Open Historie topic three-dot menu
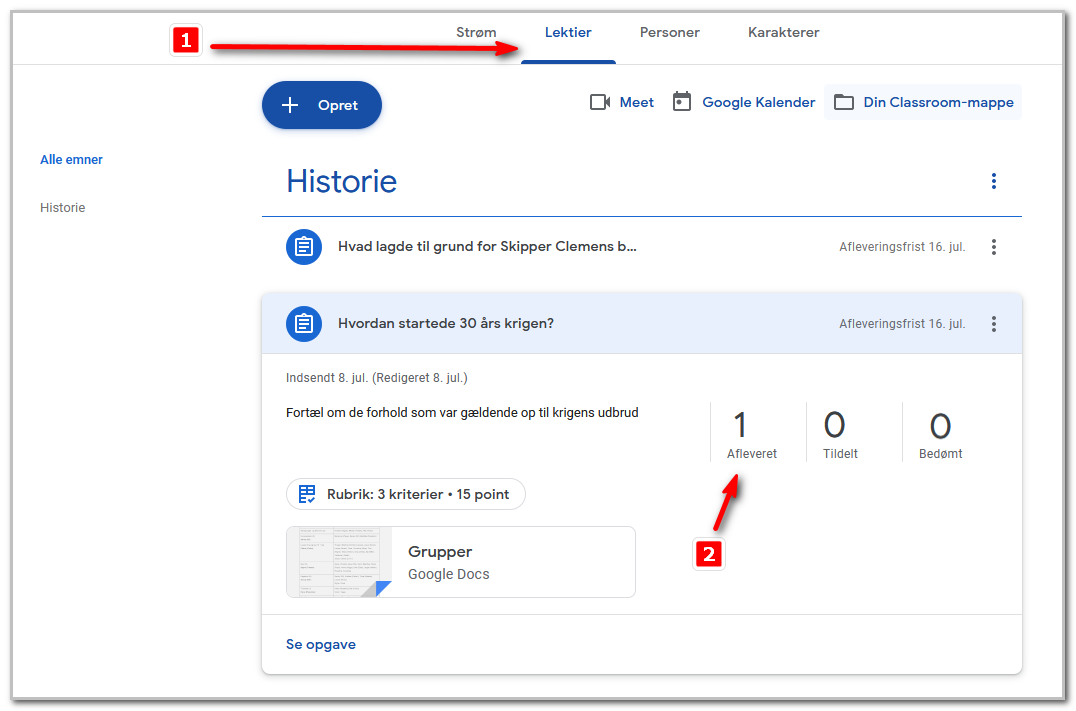 point(994,181)
